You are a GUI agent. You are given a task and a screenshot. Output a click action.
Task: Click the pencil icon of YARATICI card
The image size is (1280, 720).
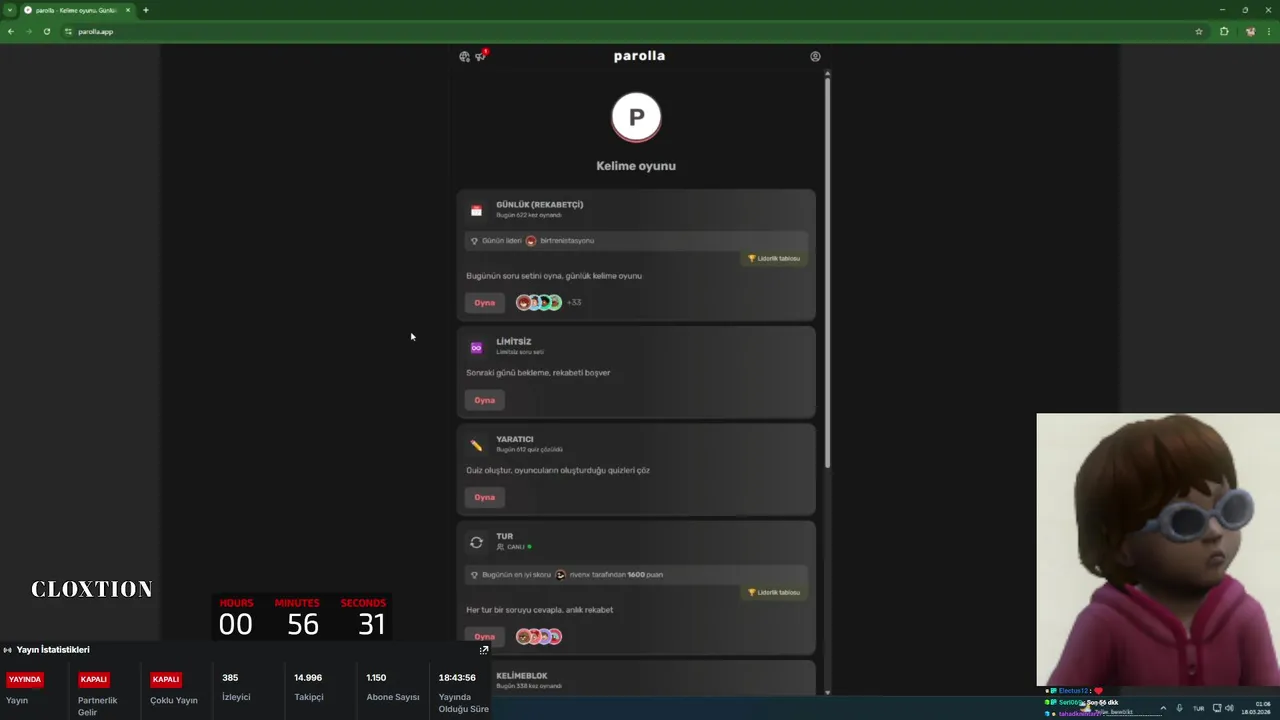tap(476, 445)
